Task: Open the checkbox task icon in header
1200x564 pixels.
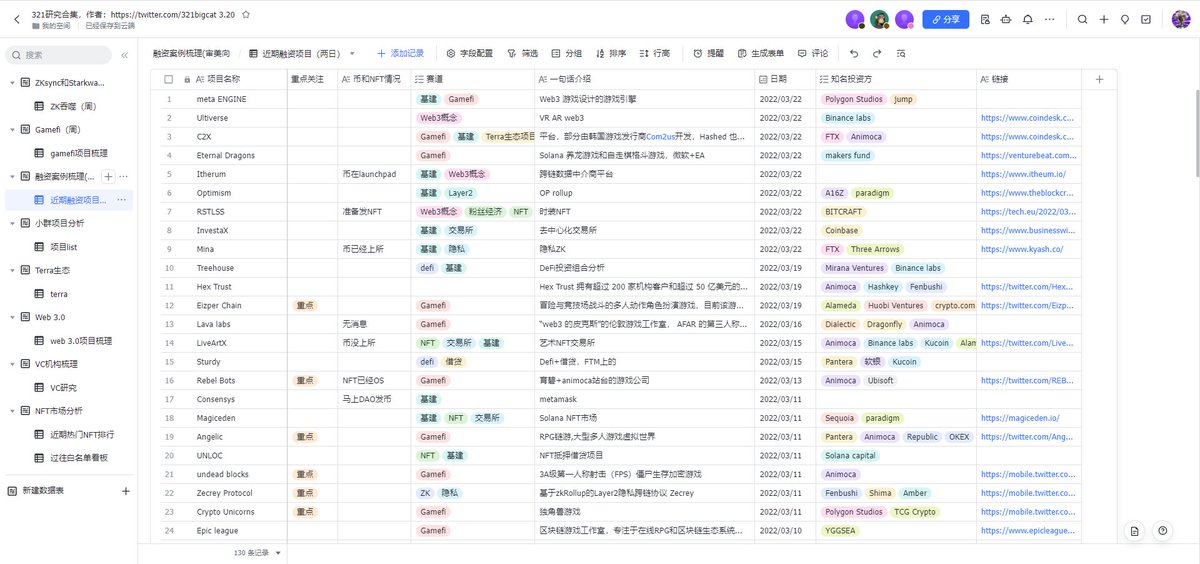Action: pos(1147,19)
